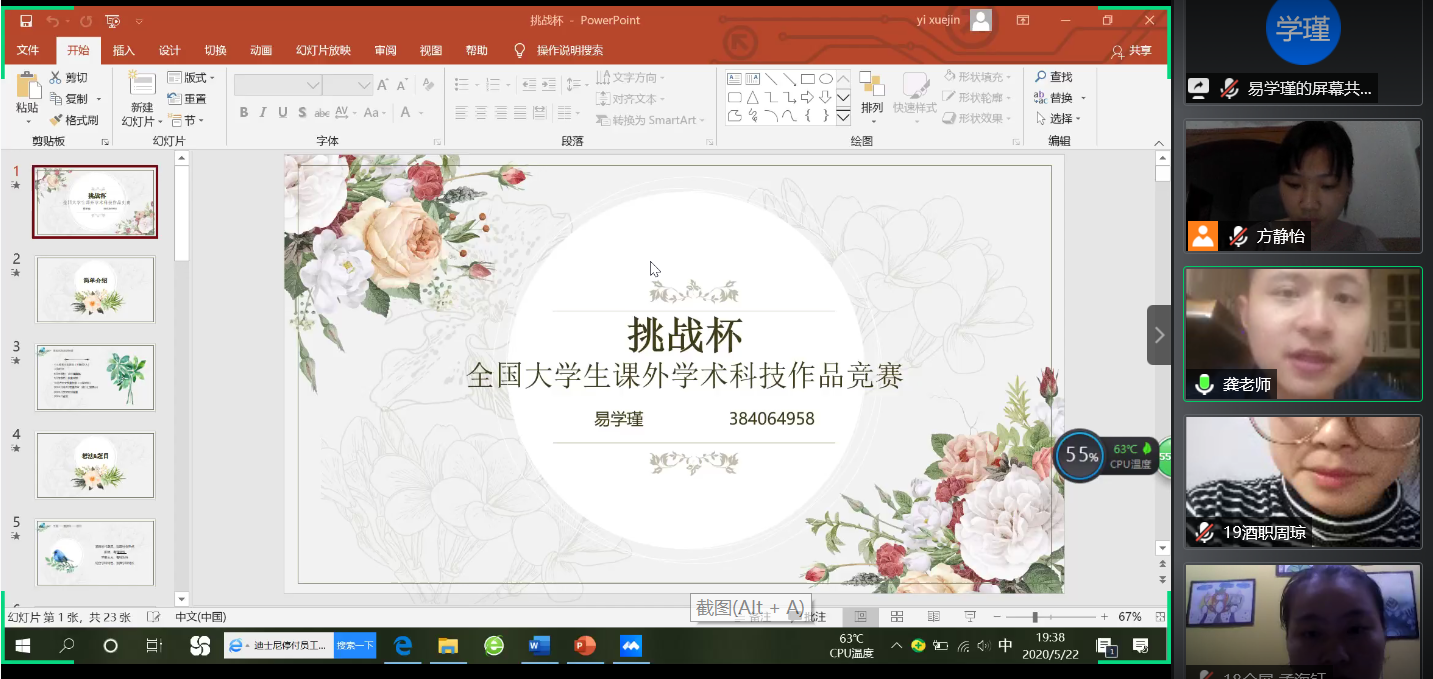Image resolution: width=1433 pixels, height=679 pixels.
Task: Expand the Layout (版式) dropdown
Action: click(x=191, y=78)
